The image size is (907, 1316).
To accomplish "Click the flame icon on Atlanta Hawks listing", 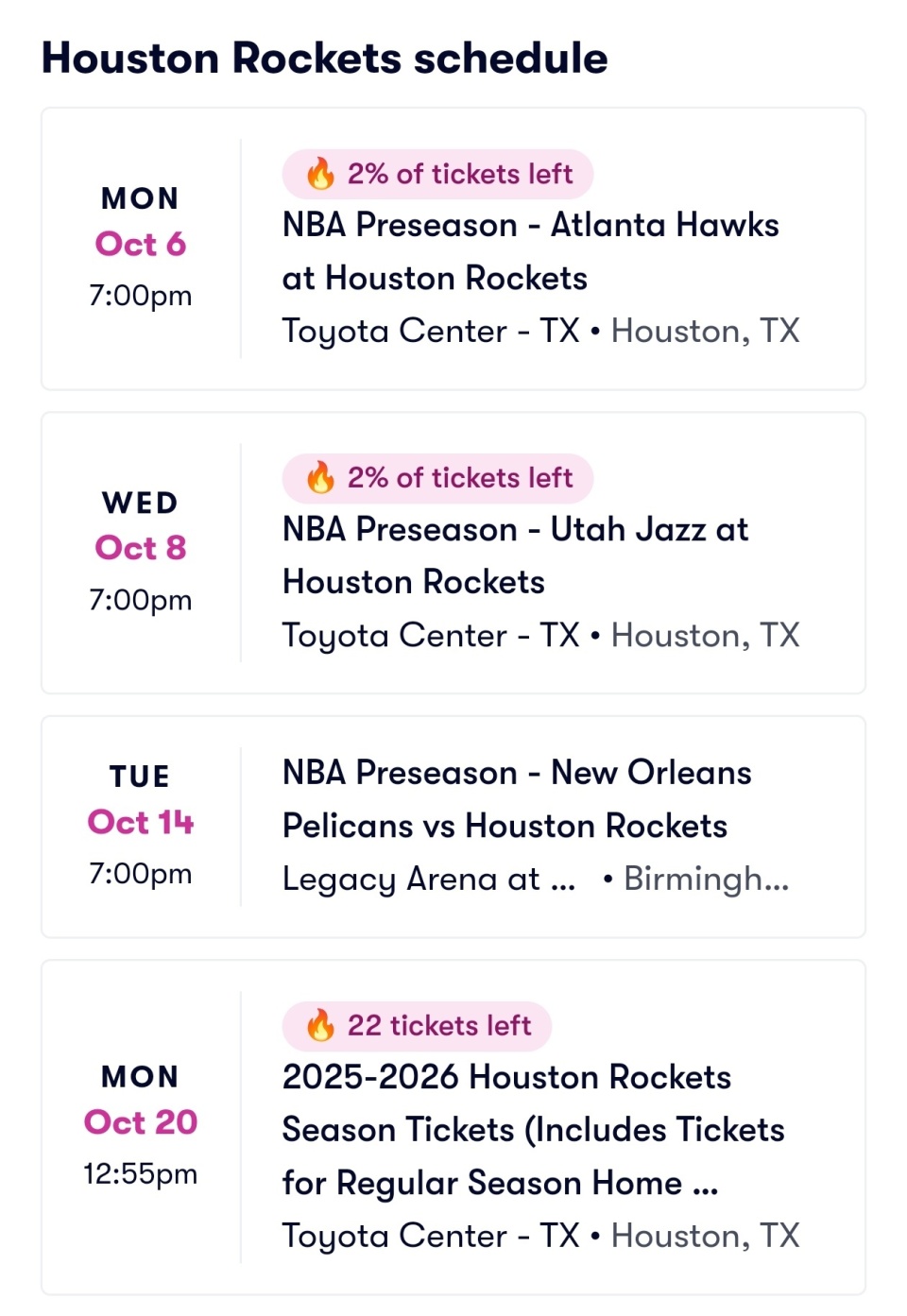I will pos(320,174).
